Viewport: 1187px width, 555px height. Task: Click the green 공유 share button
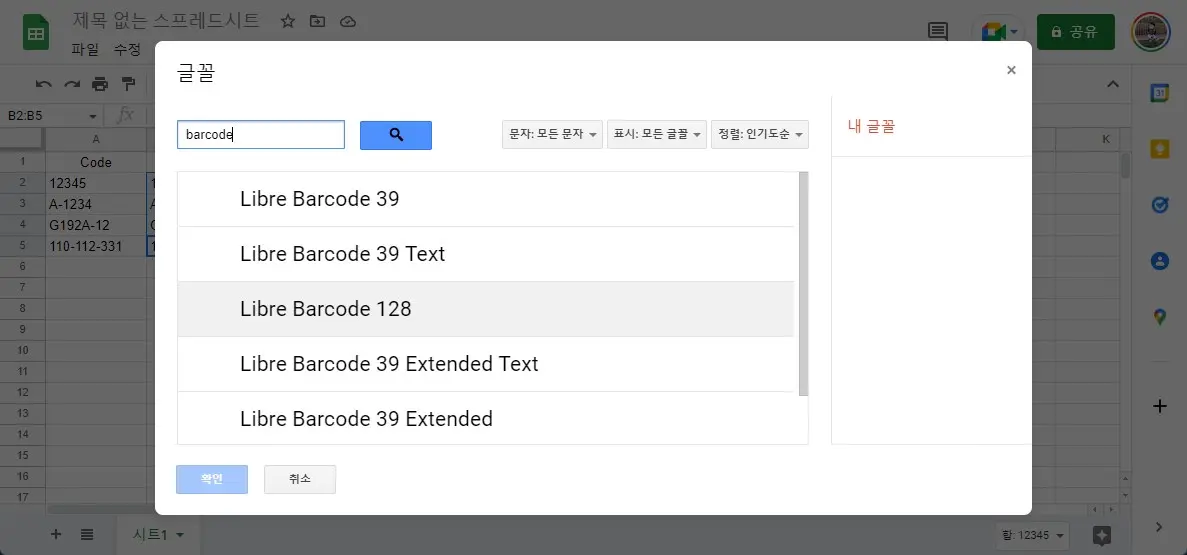pyautogui.click(x=1076, y=32)
